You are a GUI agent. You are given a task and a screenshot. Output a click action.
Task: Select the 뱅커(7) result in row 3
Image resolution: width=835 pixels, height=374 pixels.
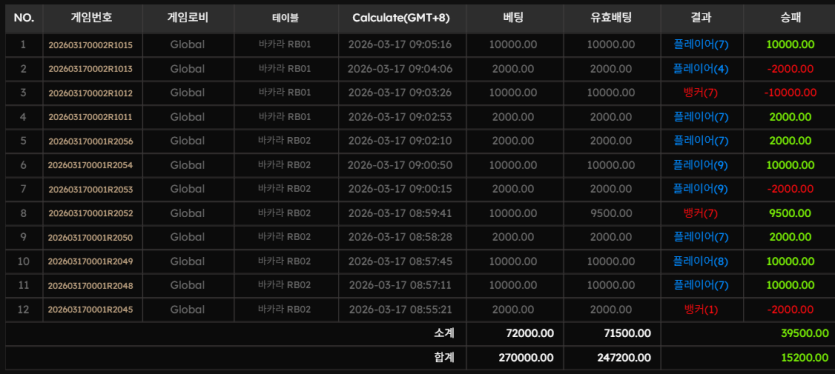[700, 93]
